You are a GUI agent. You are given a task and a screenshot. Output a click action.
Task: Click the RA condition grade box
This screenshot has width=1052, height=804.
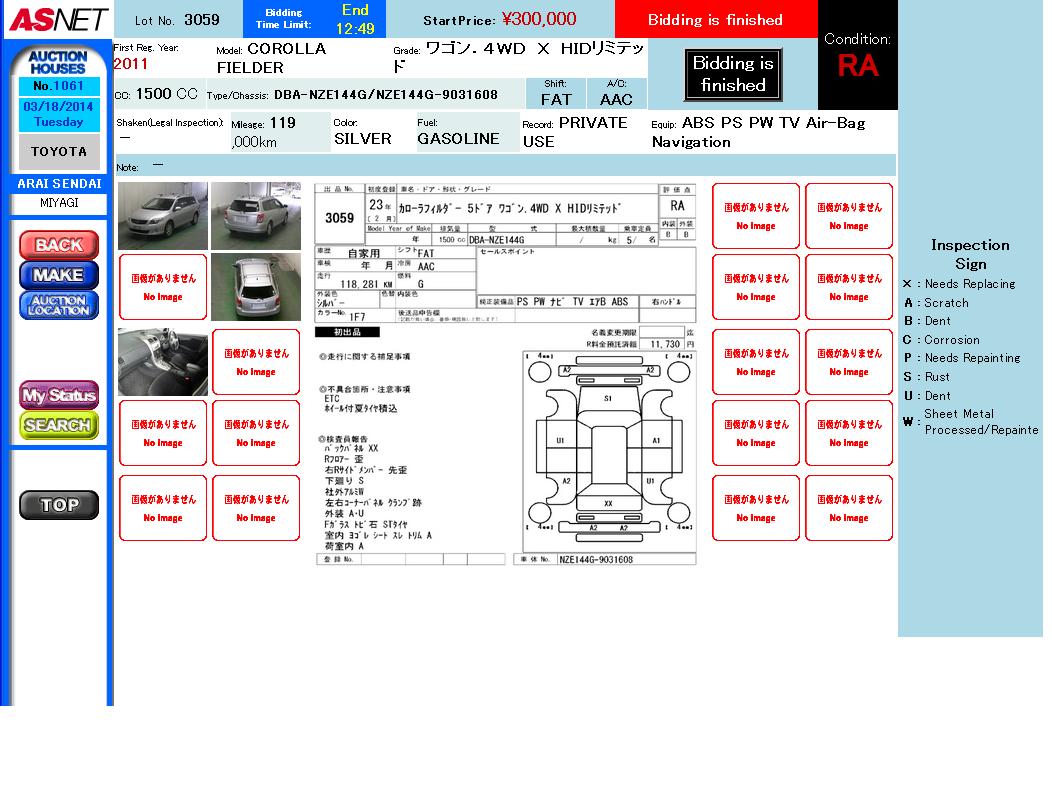click(857, 56)
